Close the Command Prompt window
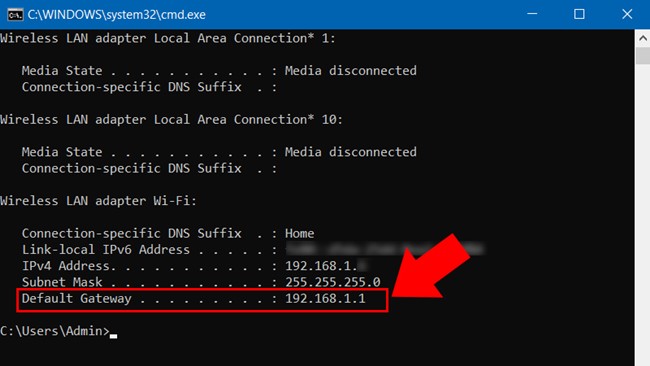Screen dimensions: 650x366 coord(627,14)
